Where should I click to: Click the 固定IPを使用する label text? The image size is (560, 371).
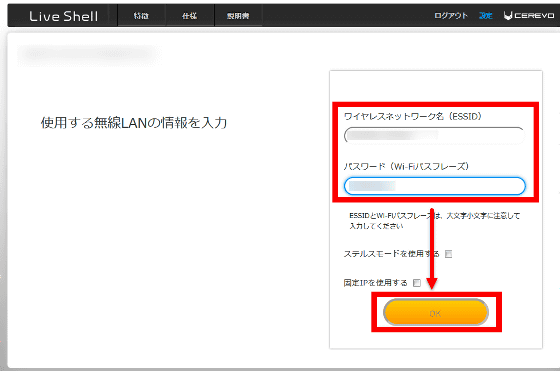pyautogui.click(x=375, y=283)
